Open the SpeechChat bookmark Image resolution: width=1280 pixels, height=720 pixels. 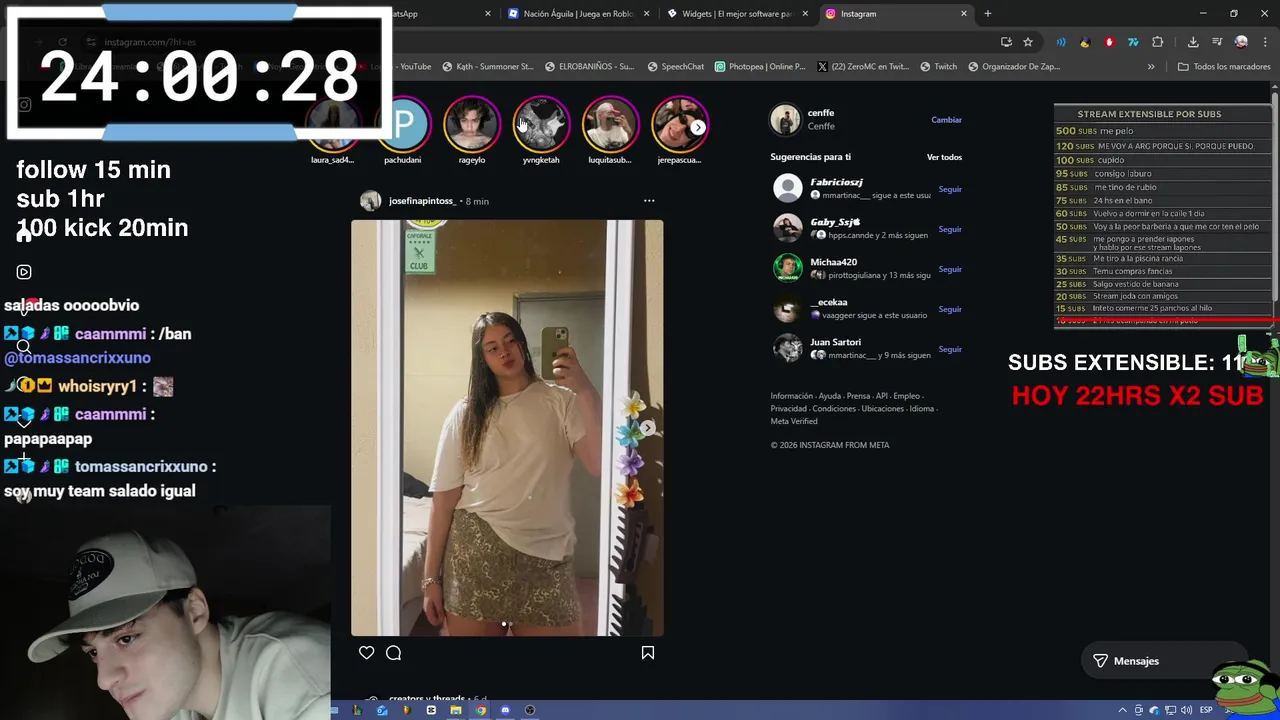click(x=676, y=67)
